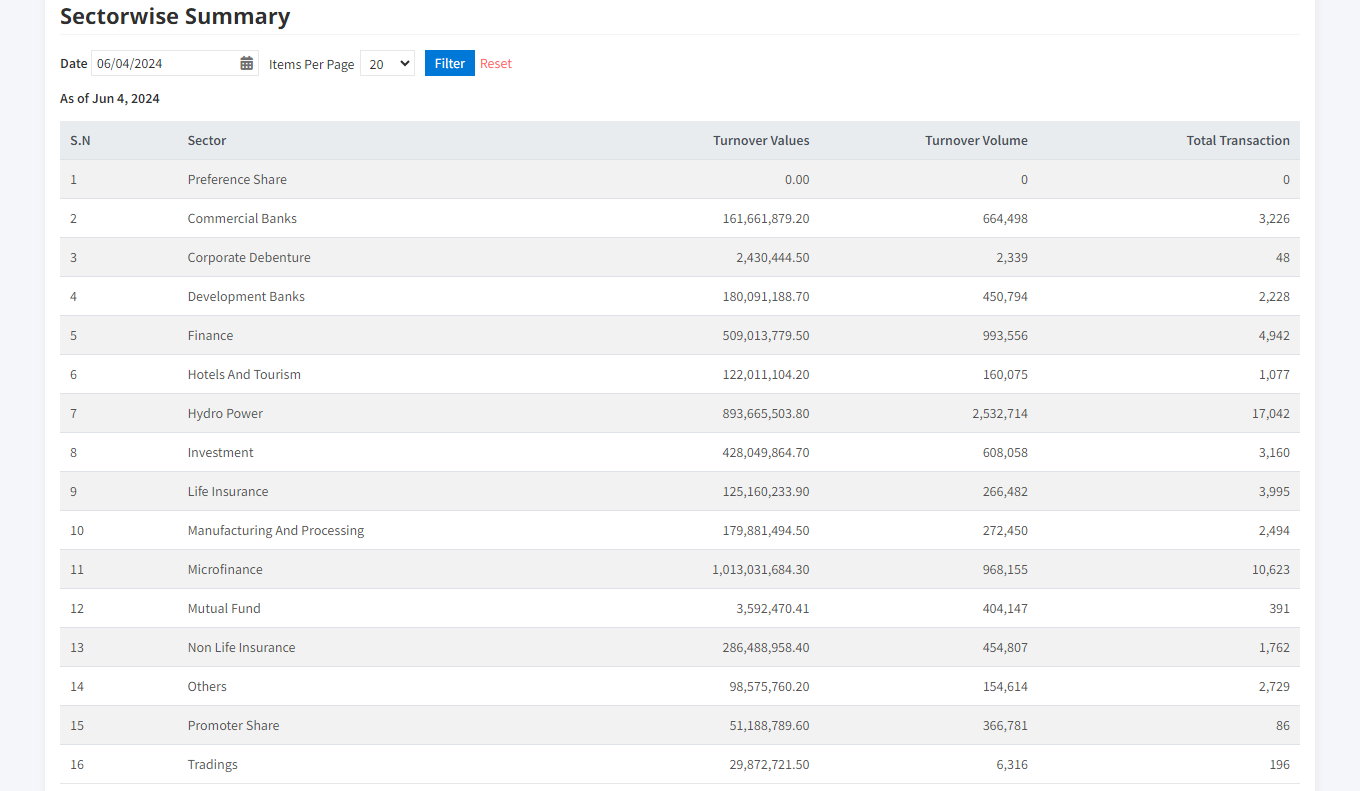
Task: Click the Hydro Power sector name
Action: pos(225,414)
